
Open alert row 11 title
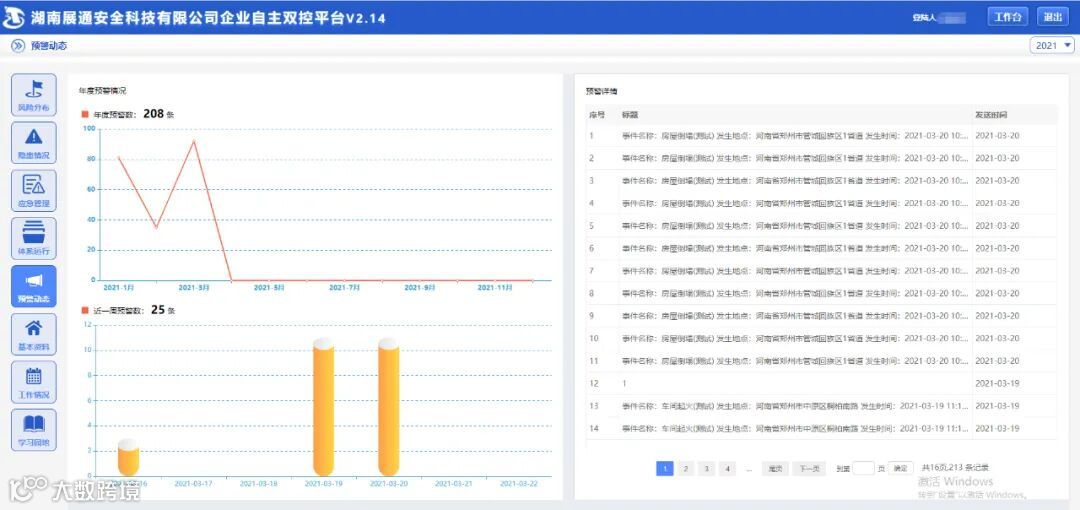pos(795,361)
